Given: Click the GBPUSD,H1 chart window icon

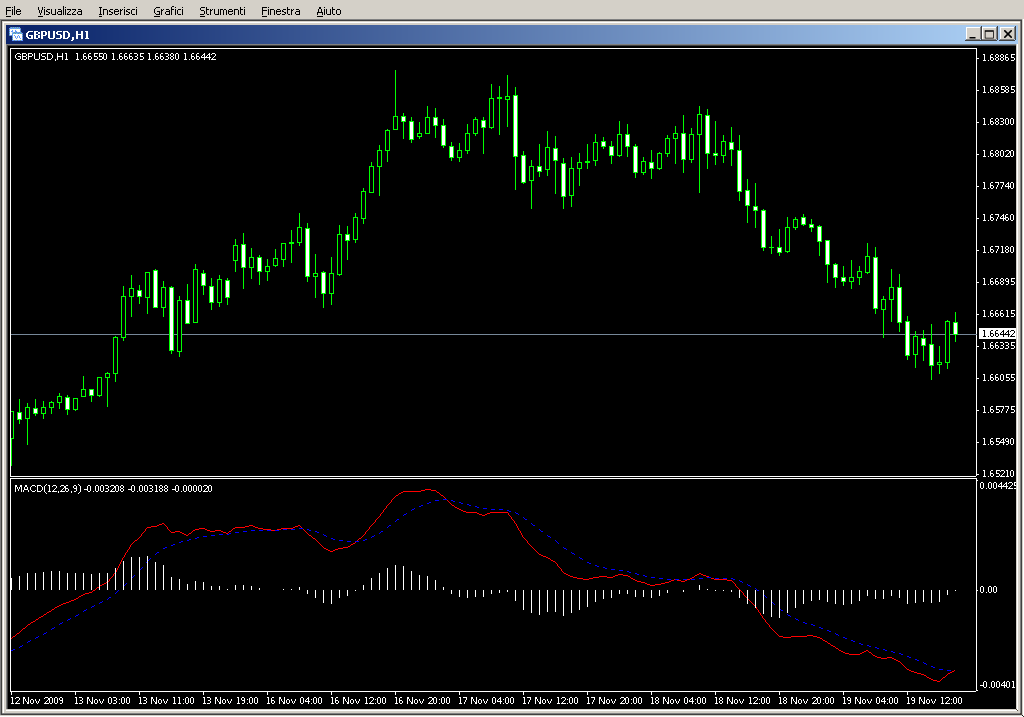Looking at the screenshot, I should pos(16,35).
